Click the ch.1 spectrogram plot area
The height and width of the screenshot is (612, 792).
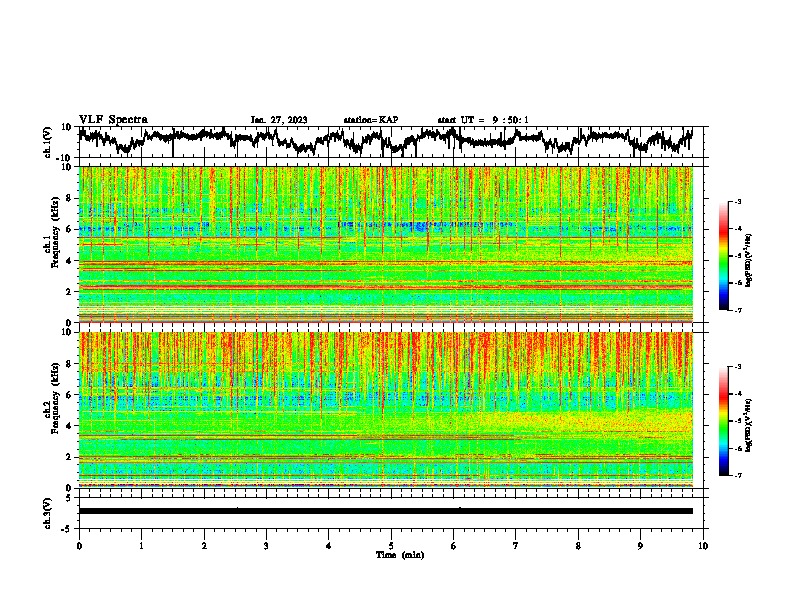(x=386, y=244)
